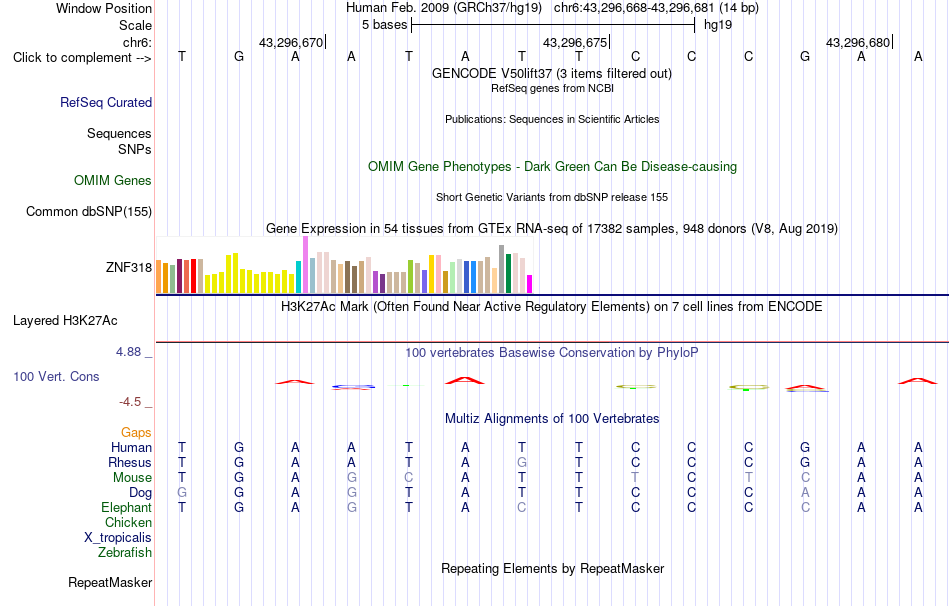
Task: Click the OMIM Gene Phenotypes green title
Action: coord(552,166)
